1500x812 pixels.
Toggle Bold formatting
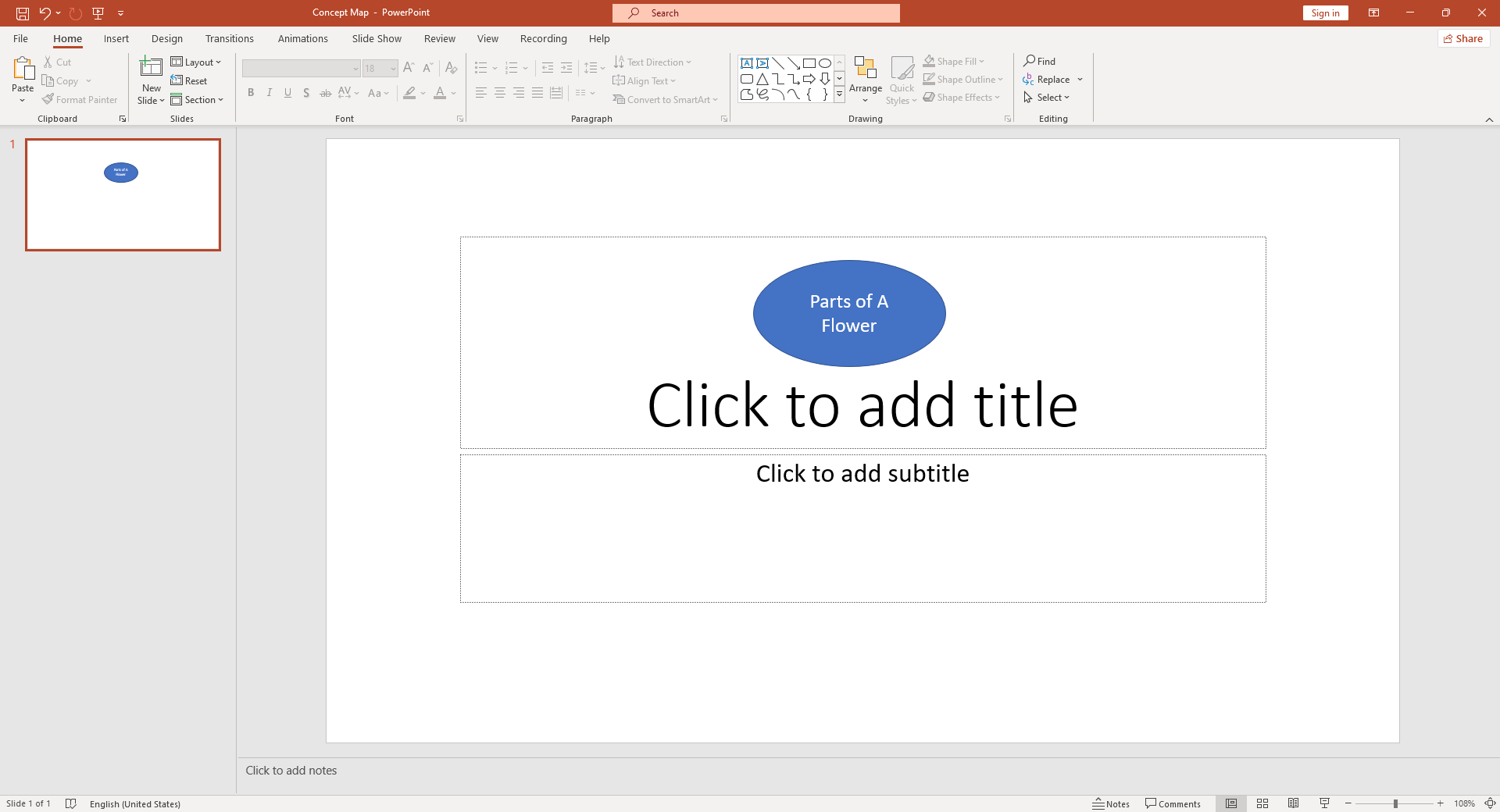pos(251,93)
